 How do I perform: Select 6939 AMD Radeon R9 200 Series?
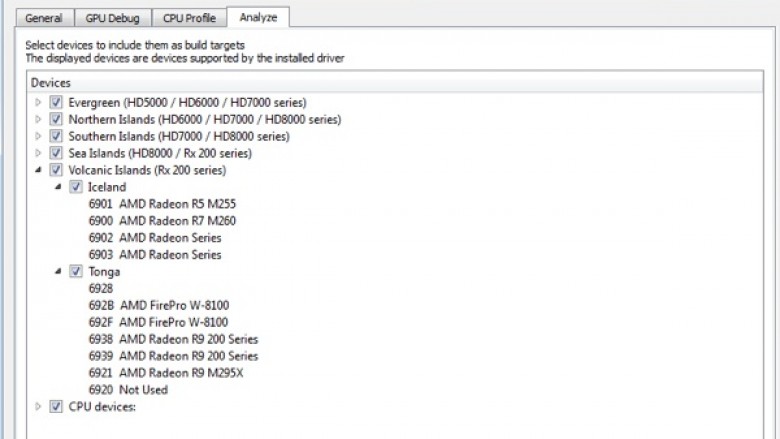pos(173,356)
